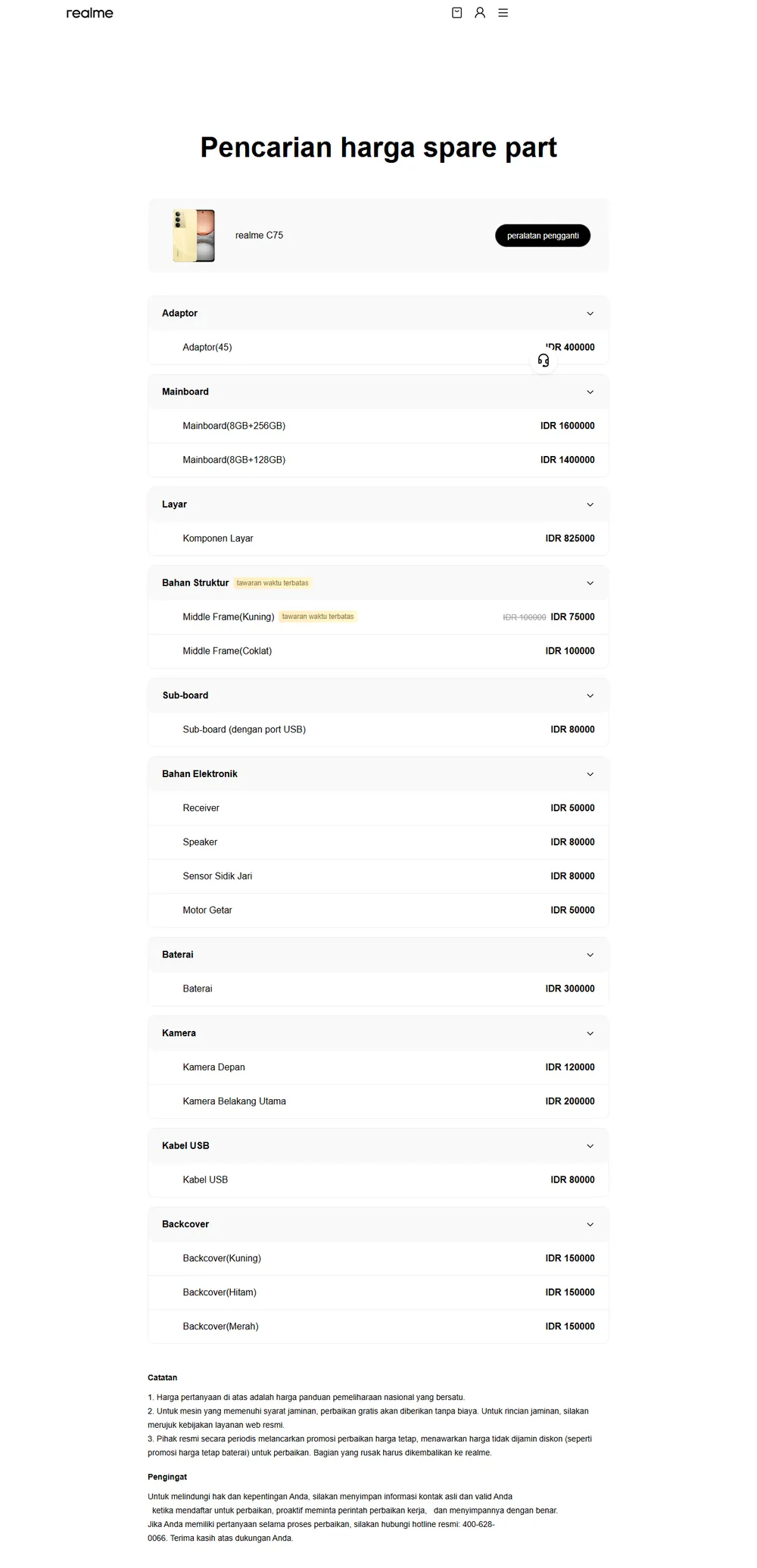The image size is (757, 1568).
Task: Collapse the Sub-board section chevron
Action: click(590, 695)
